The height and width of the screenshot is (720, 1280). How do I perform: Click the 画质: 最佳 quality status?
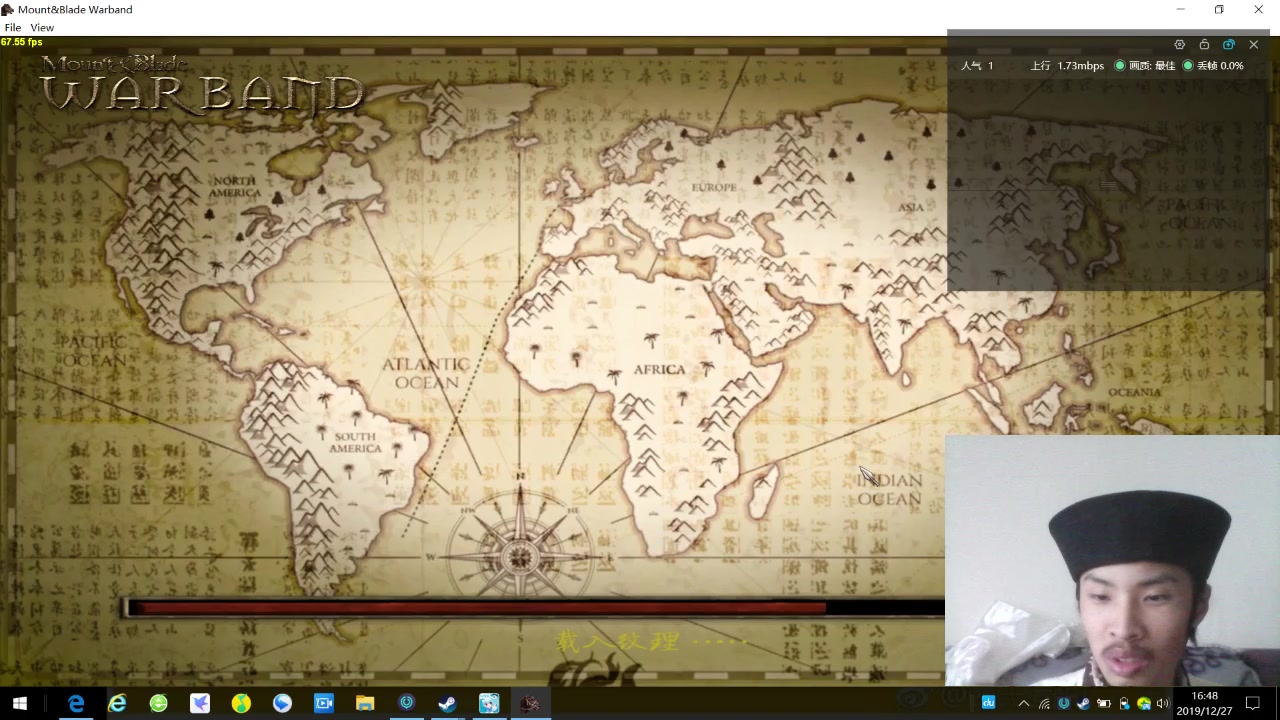[x=1145, y=66]
